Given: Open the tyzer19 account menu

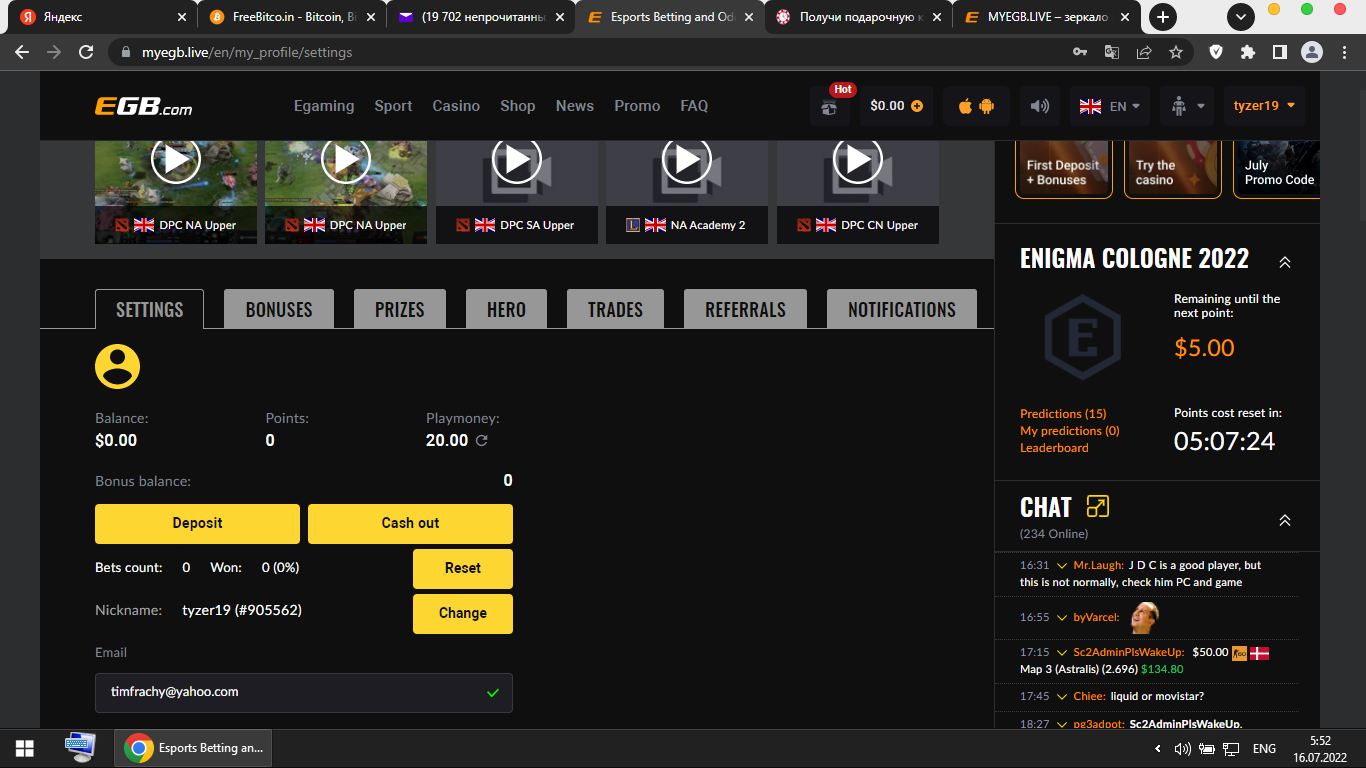Looking at the screenshot, I should coord(1264,106).
